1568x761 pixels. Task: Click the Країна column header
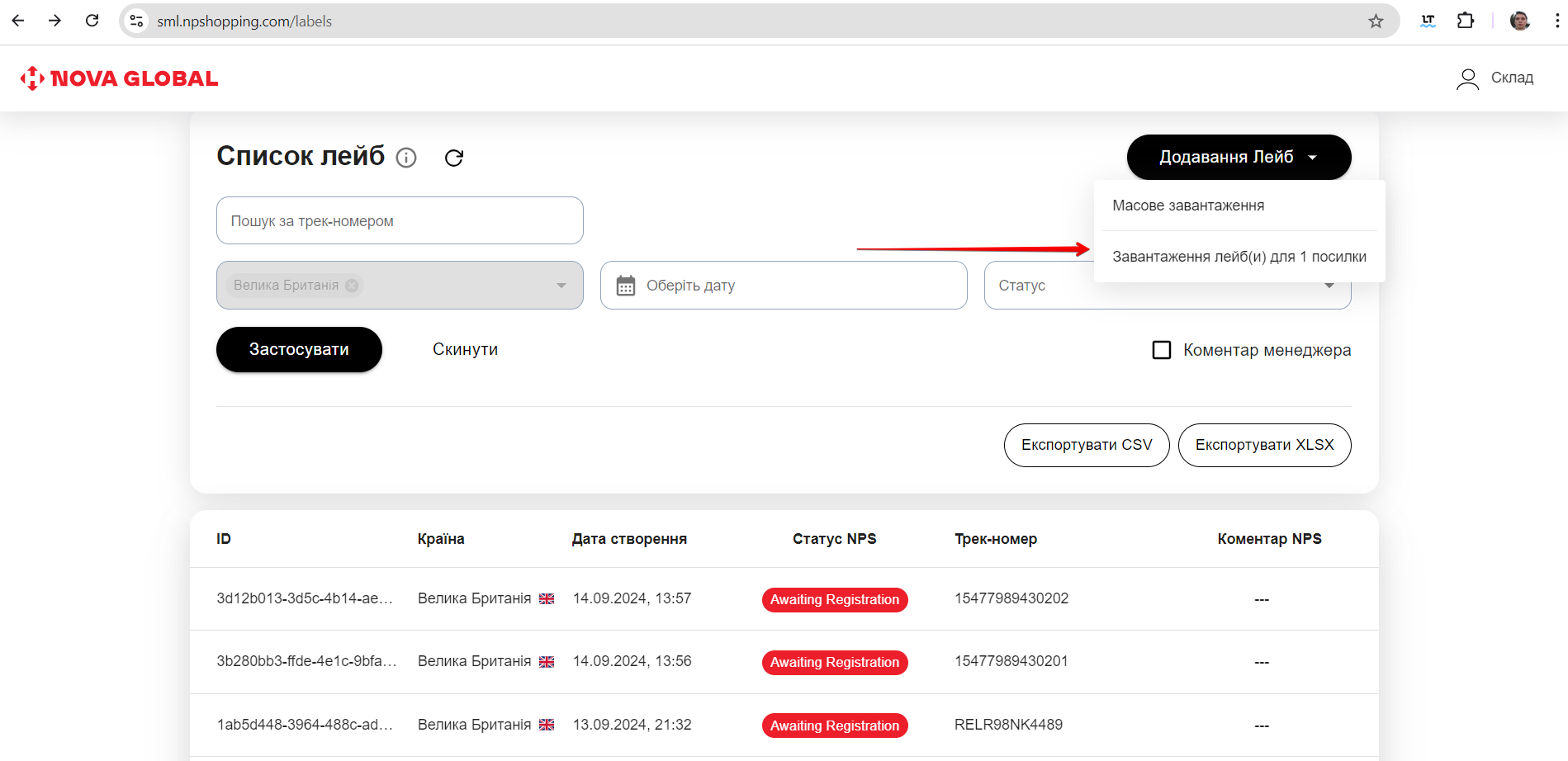[441, 539]
